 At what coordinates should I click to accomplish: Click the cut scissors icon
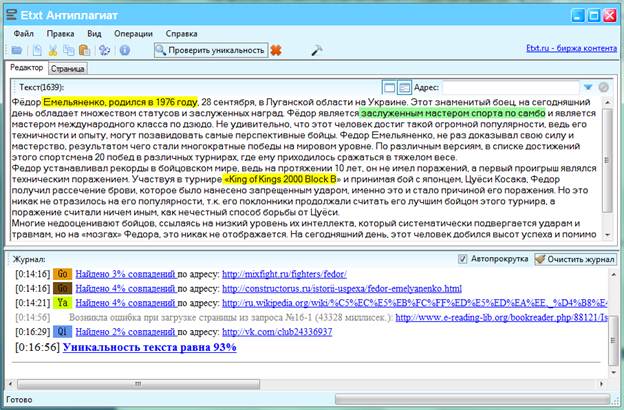(x=53, y=51)
